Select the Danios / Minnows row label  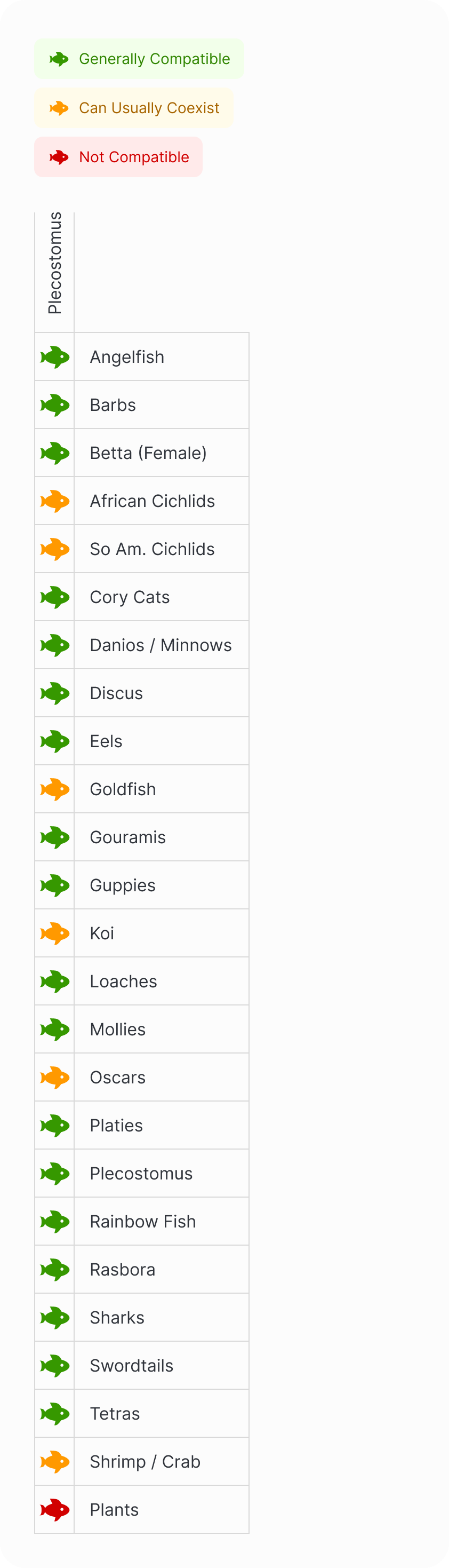[x=161, y=645]
